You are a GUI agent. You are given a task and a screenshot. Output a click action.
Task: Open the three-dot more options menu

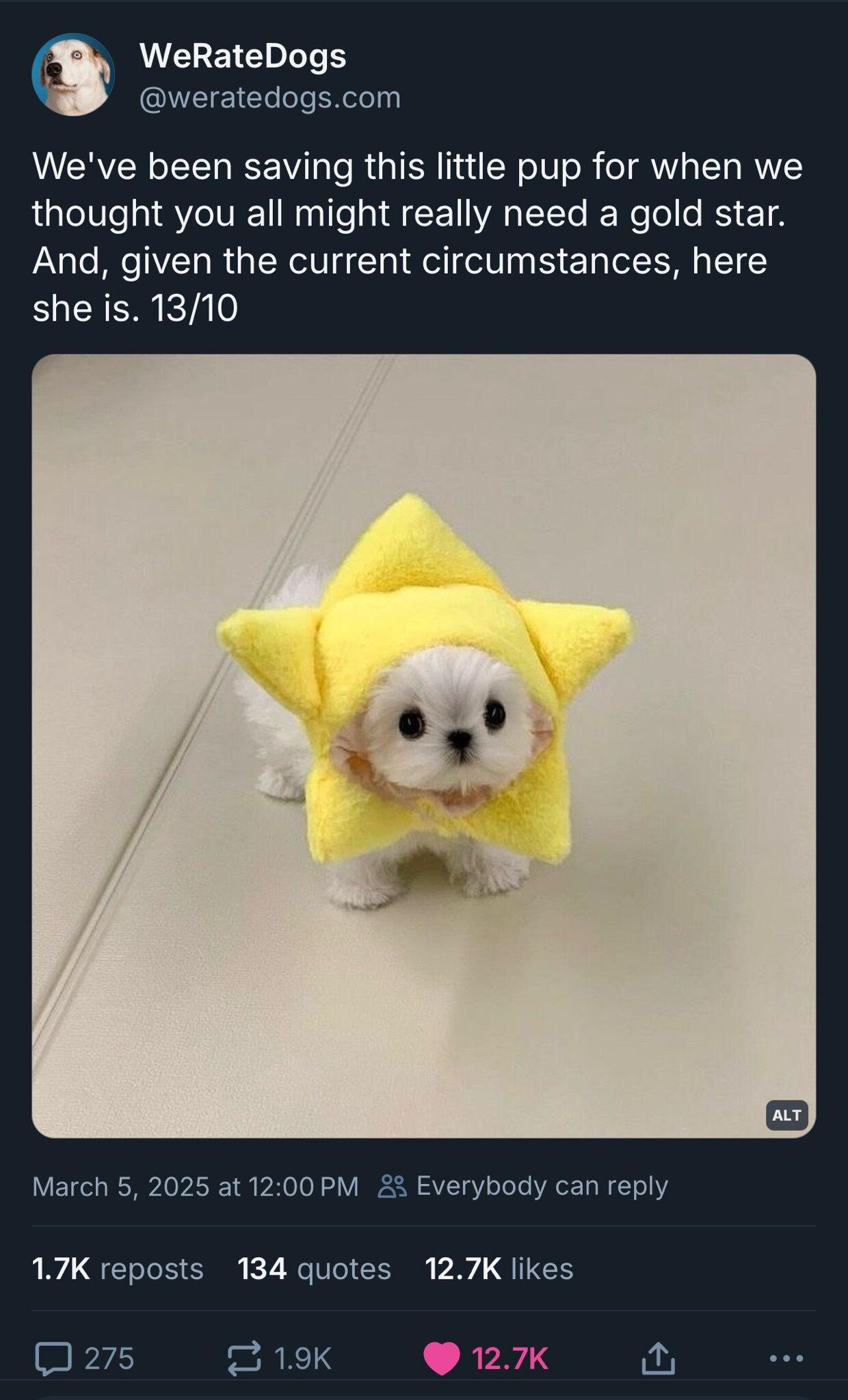click(x=786, y=1358)
